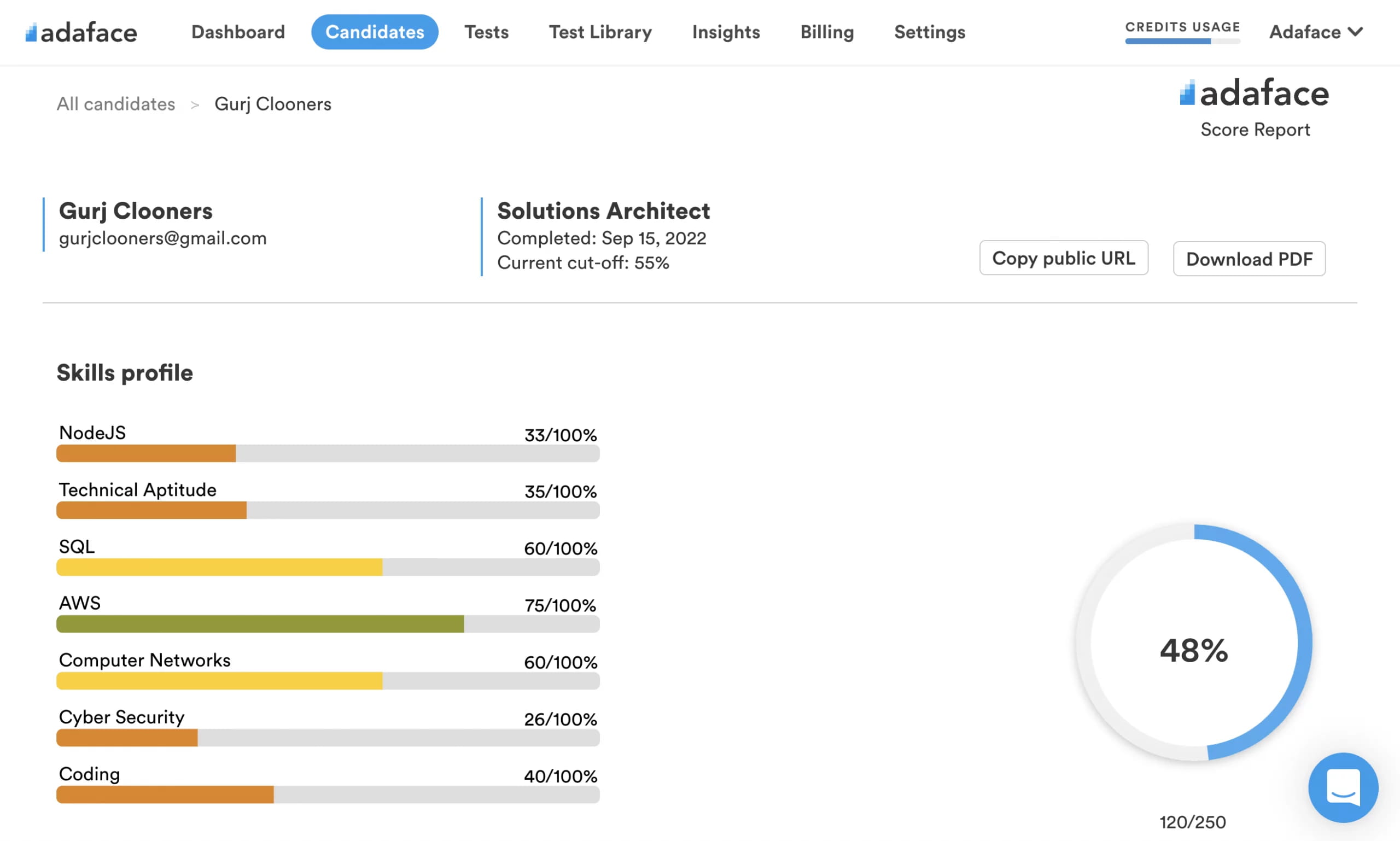The image size is (1400, 841).
Task: Click the adaface Score Report logo
Action: click(x=1254, y=94)
